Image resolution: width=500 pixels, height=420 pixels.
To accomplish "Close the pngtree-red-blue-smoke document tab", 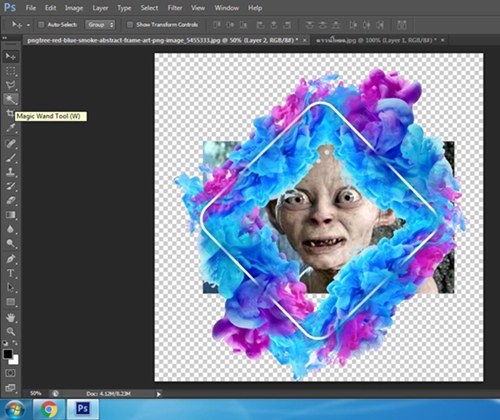I will (305, 40).
